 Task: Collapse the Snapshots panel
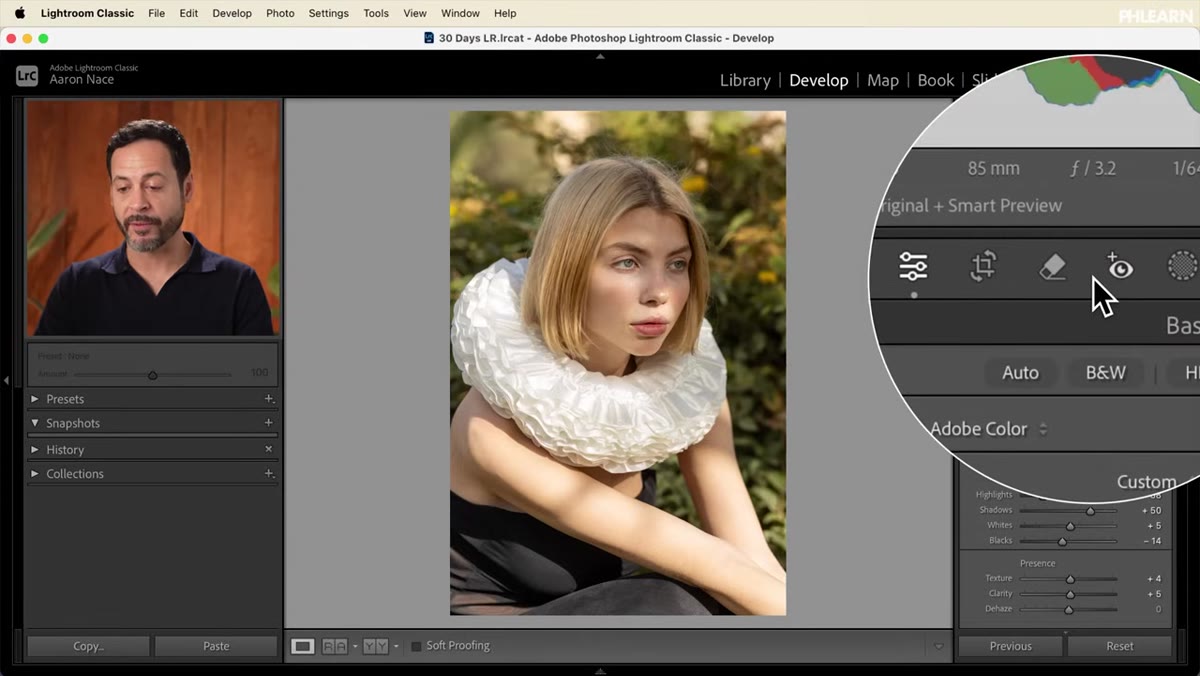pos(35,423)
